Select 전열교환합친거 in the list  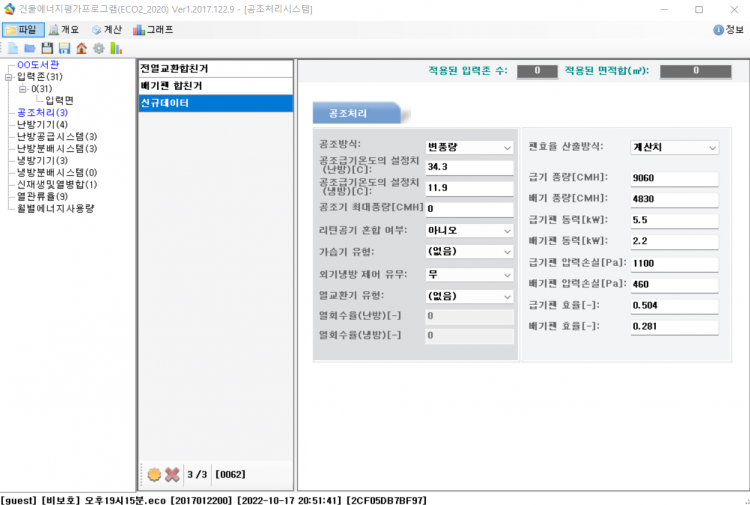175,69
